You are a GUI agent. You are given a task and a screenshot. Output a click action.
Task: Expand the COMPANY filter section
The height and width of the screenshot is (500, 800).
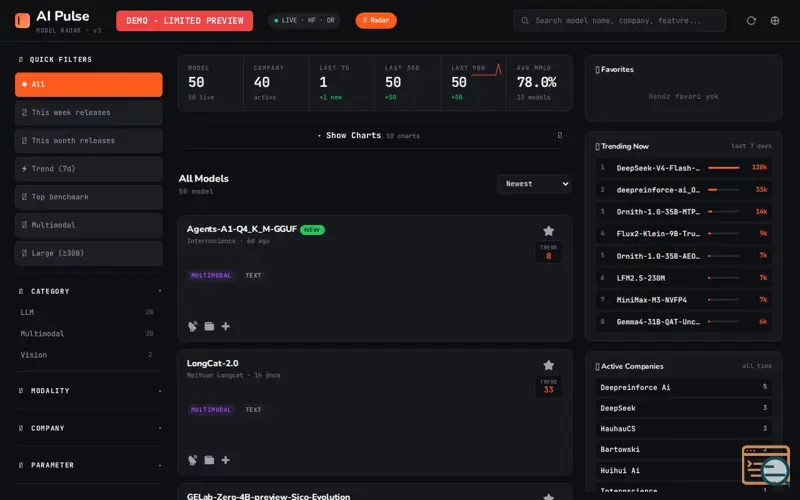(89, 428)
